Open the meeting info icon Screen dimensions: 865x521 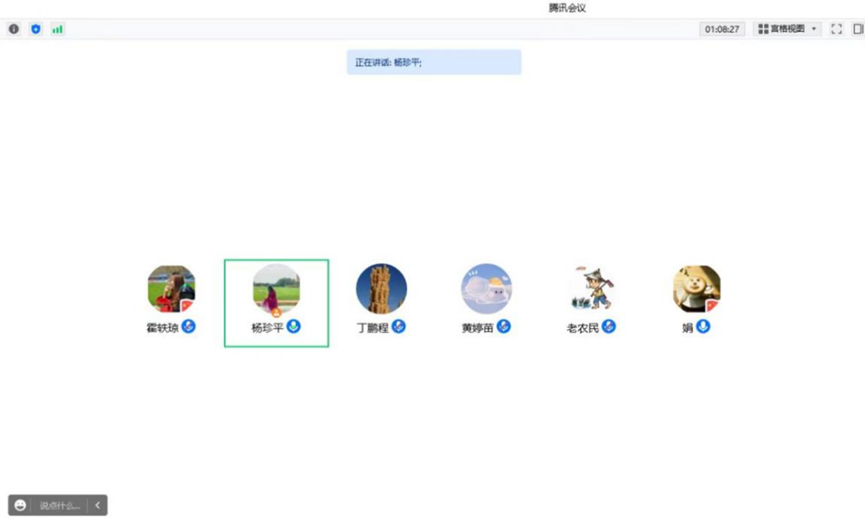(x=14, y=29)
